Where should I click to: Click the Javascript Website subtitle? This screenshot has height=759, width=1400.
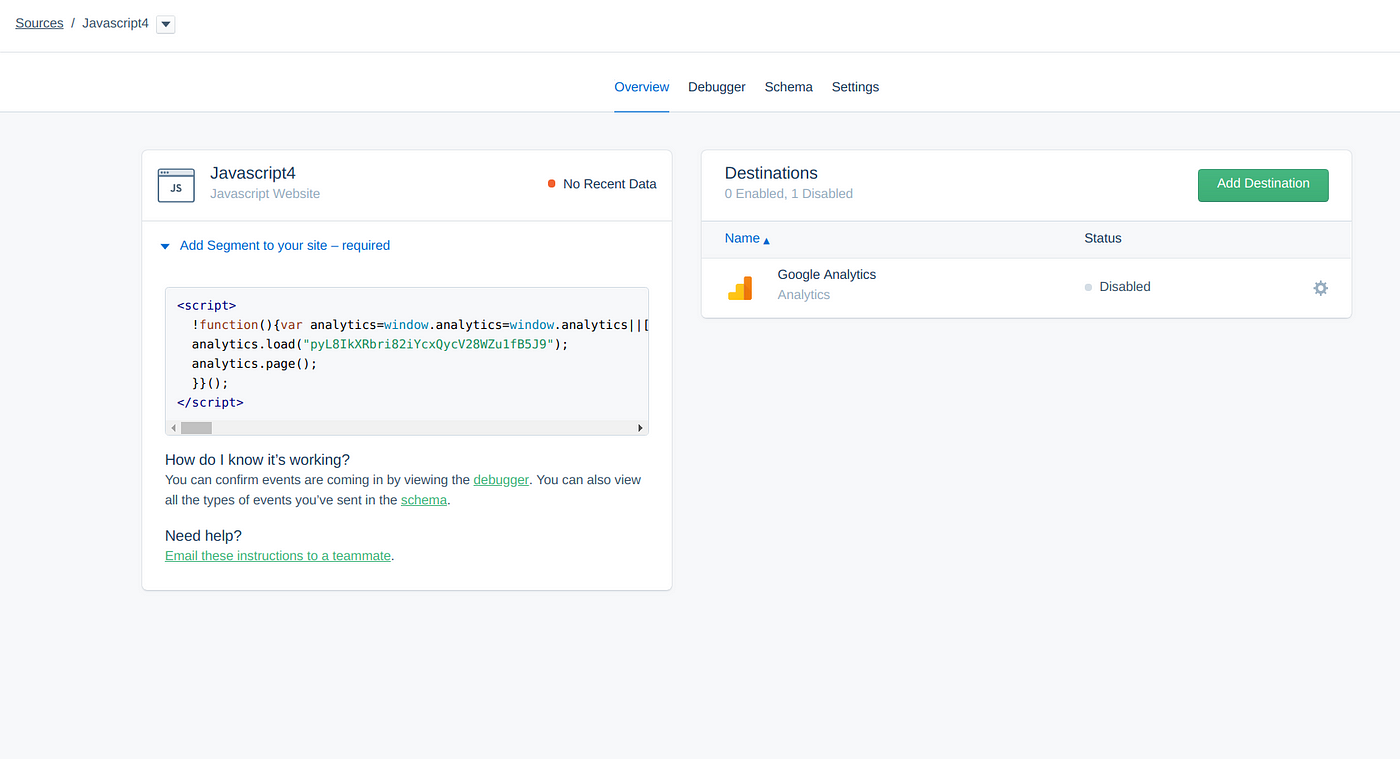click(x=265, y=194)
